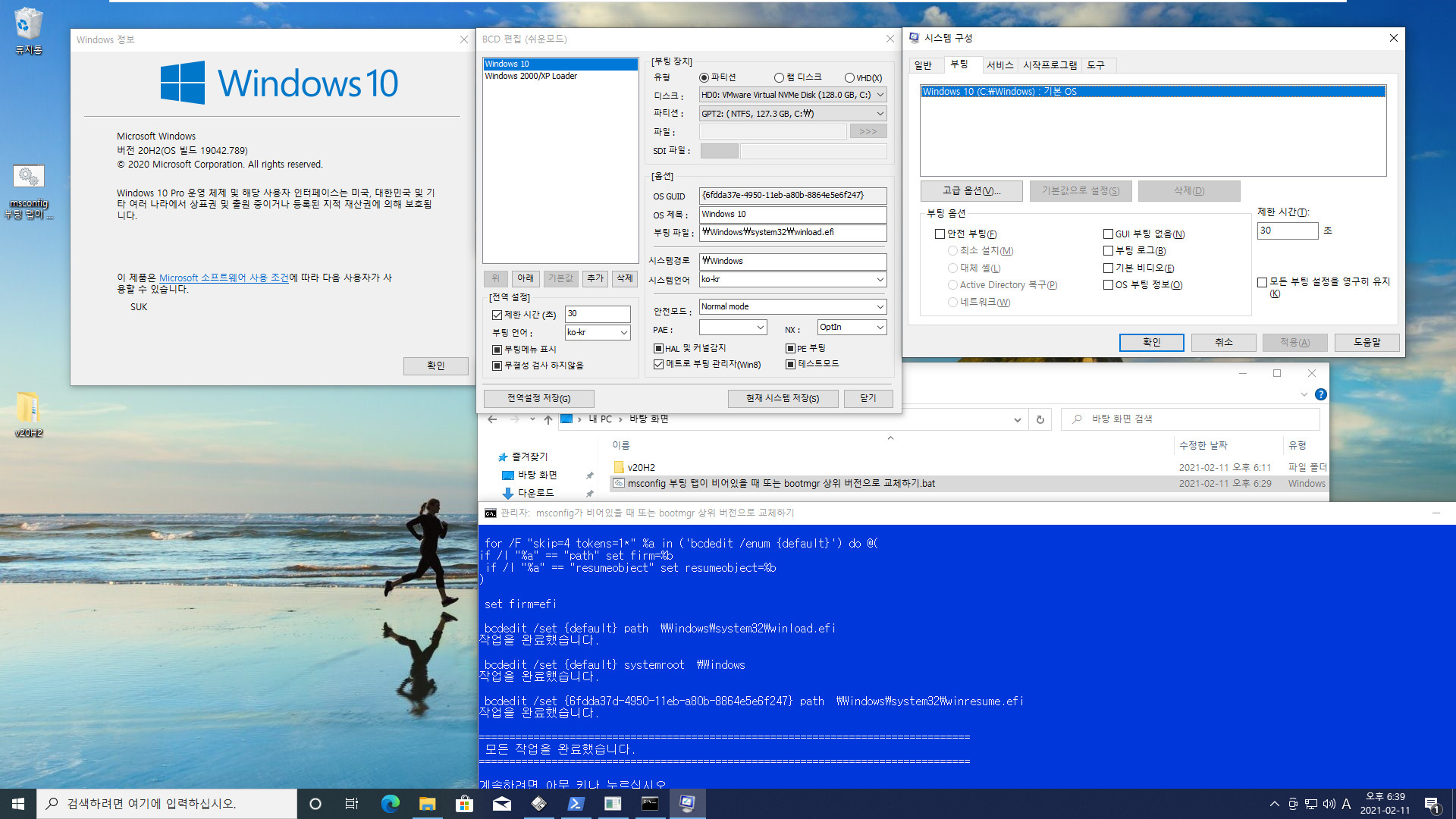Viewport: 1456px width, 819px height.
Task: Open the system language ko-kr dropdown
Action: pos(880,279)
